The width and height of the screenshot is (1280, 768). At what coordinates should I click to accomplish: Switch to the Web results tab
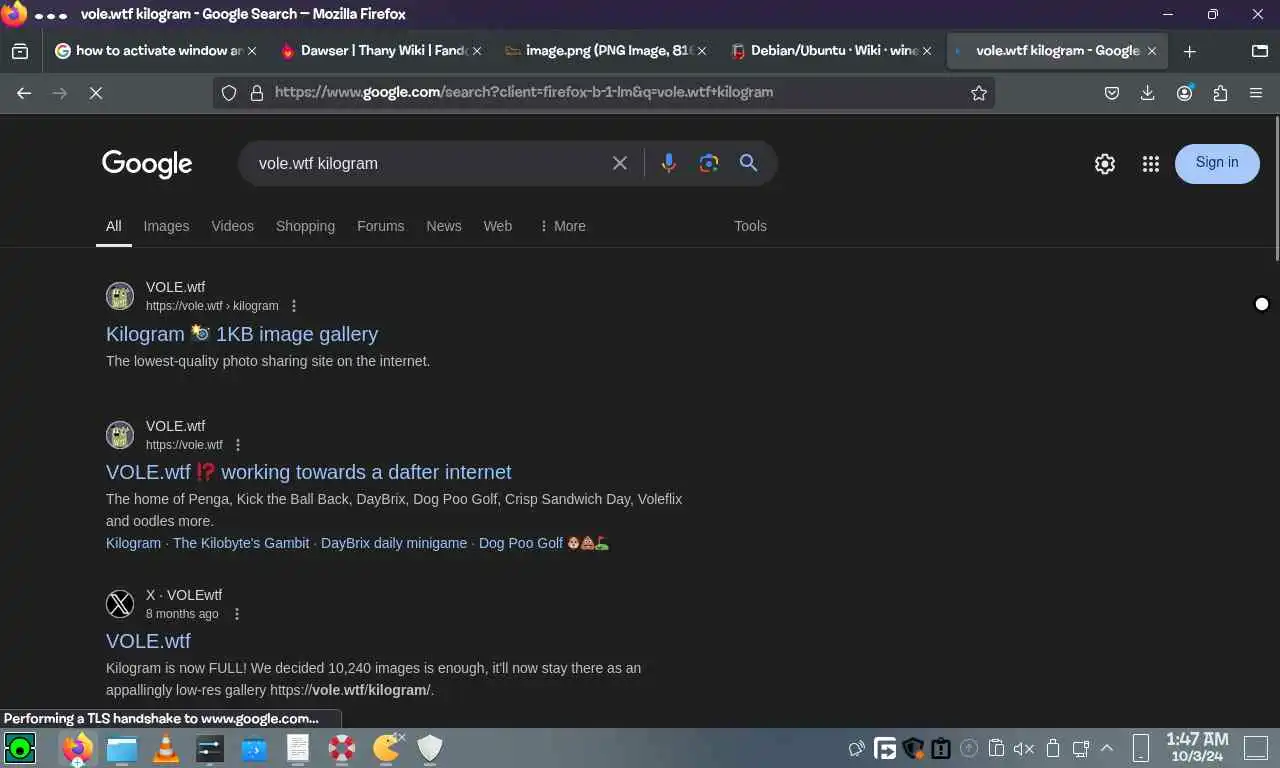(498, 226)
